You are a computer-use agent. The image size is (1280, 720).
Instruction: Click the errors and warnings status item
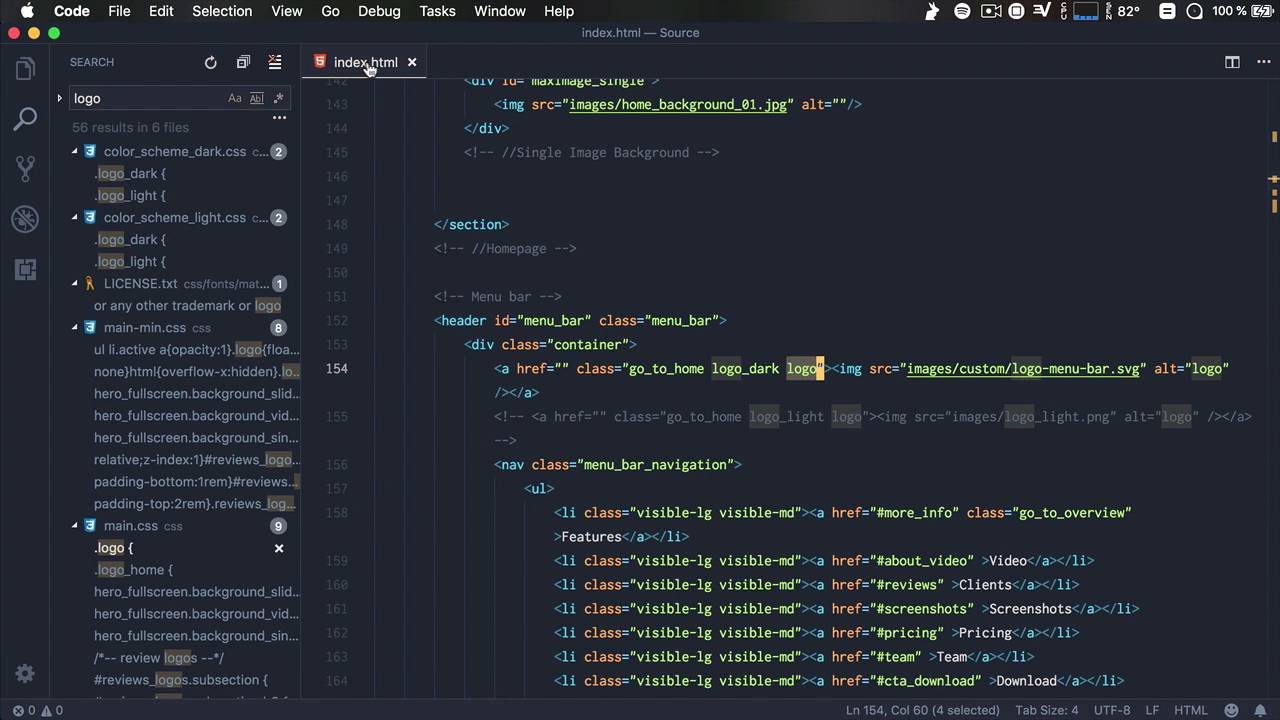coord(38,710)
